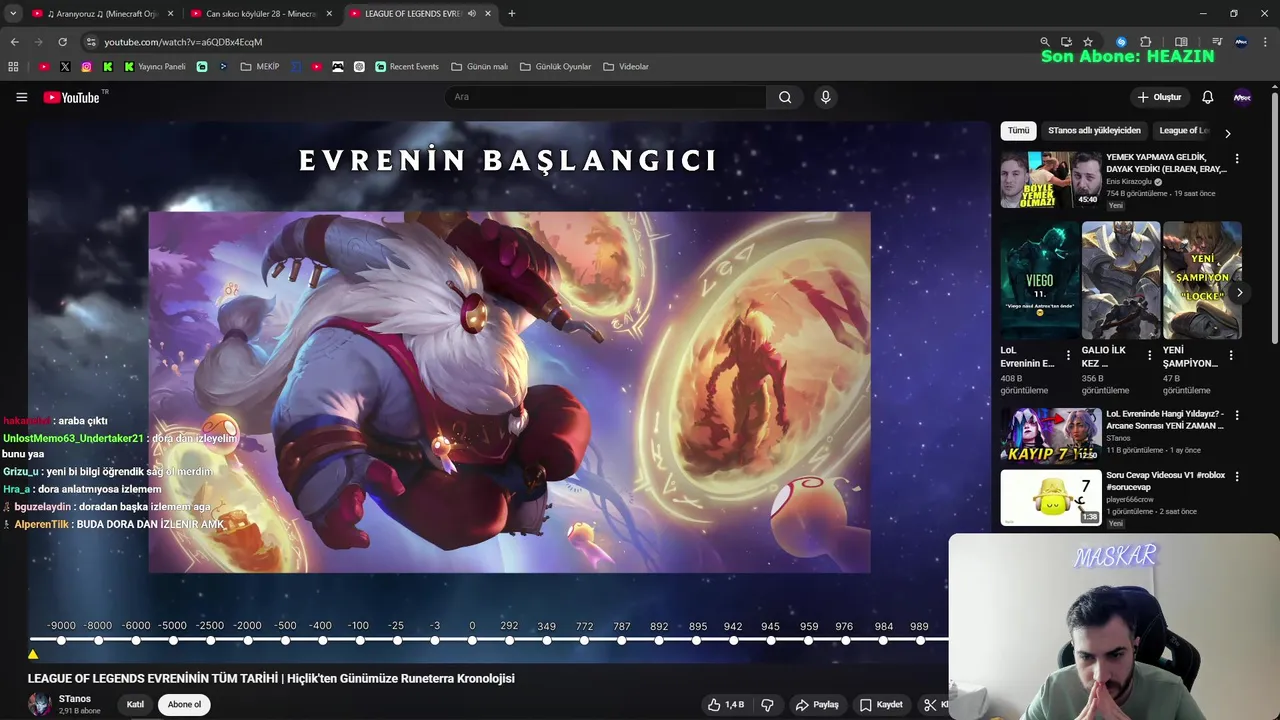Screen dimensions: 1280x720
Task: Open the STanos channel avatar
Action: [x=40, y=704]
